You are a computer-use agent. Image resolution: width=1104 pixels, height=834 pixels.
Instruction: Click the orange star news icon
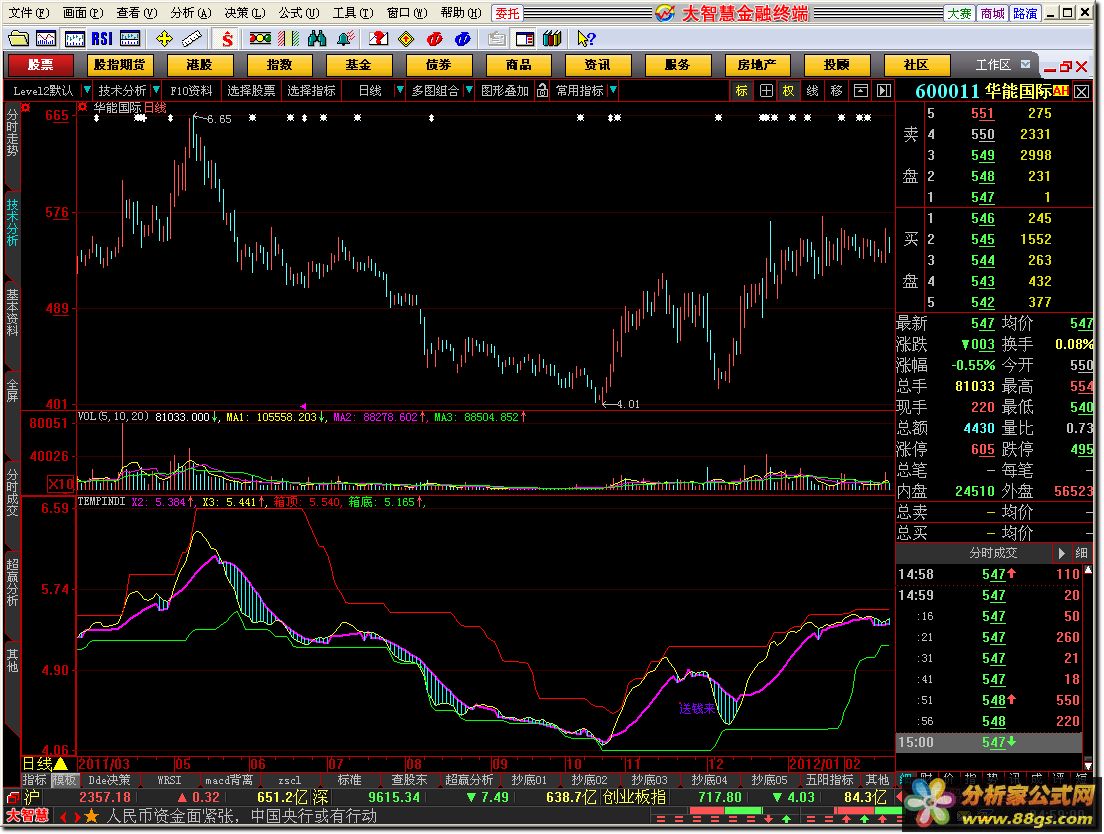pyautogui.click(x=92, y=816)
